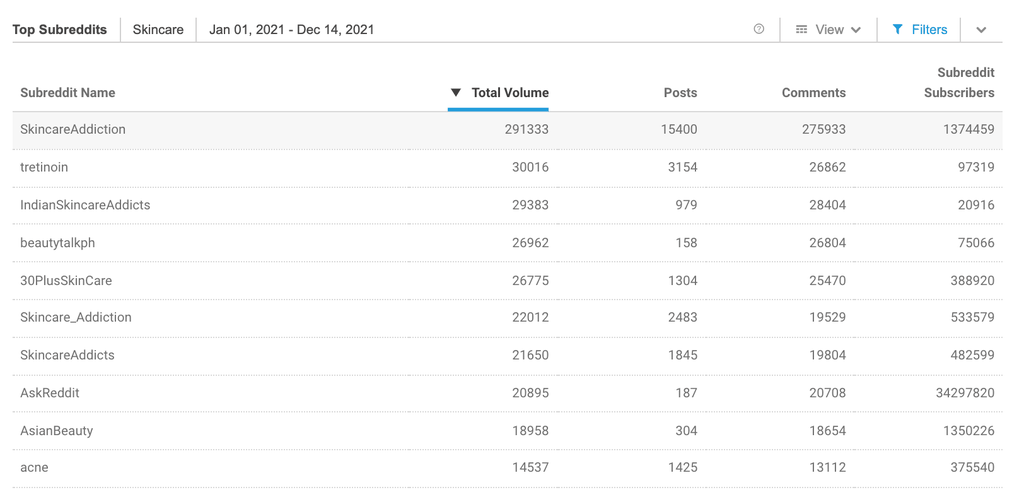
Task: Open the SkincareAddiction subreddit row
Action: (x=73, y=129)
